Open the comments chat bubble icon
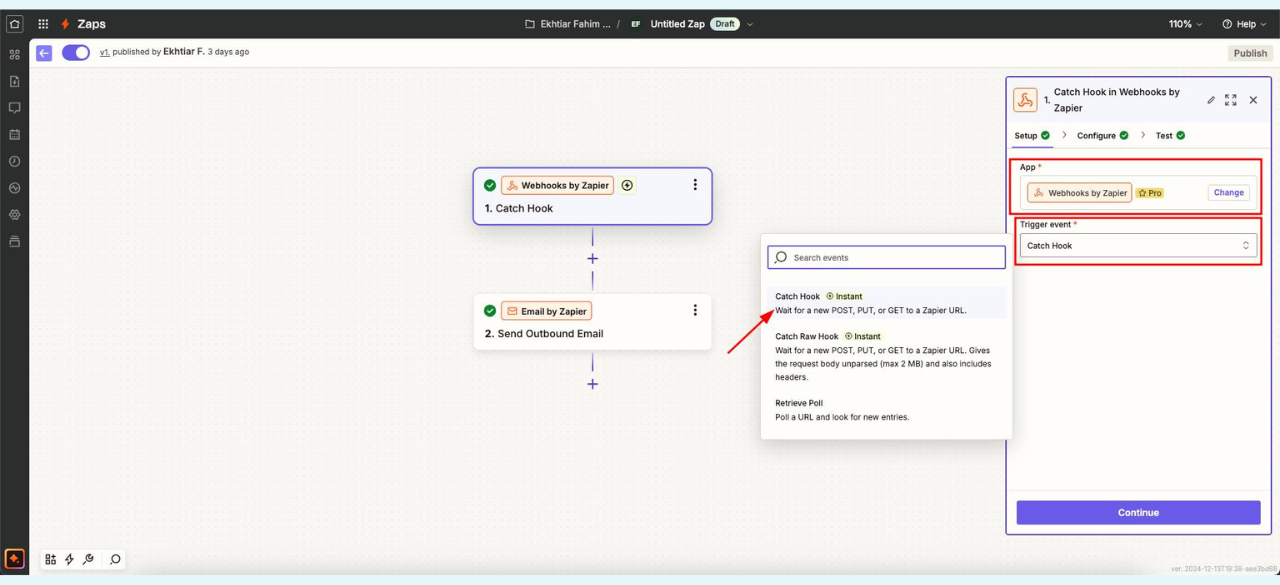1280x585 pixels. pos(14,108)
